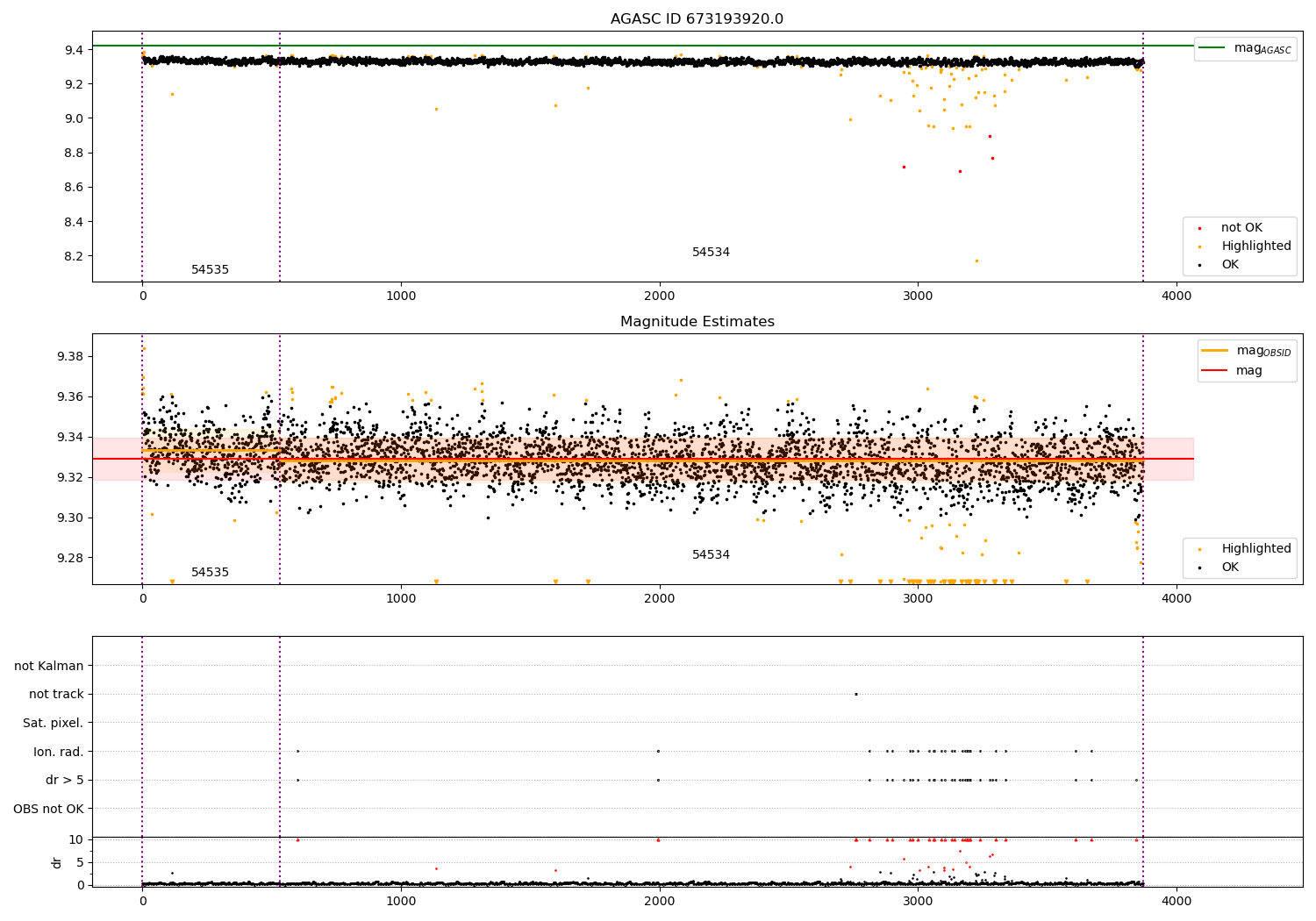Click the 'not track' row label

point(56,695)
